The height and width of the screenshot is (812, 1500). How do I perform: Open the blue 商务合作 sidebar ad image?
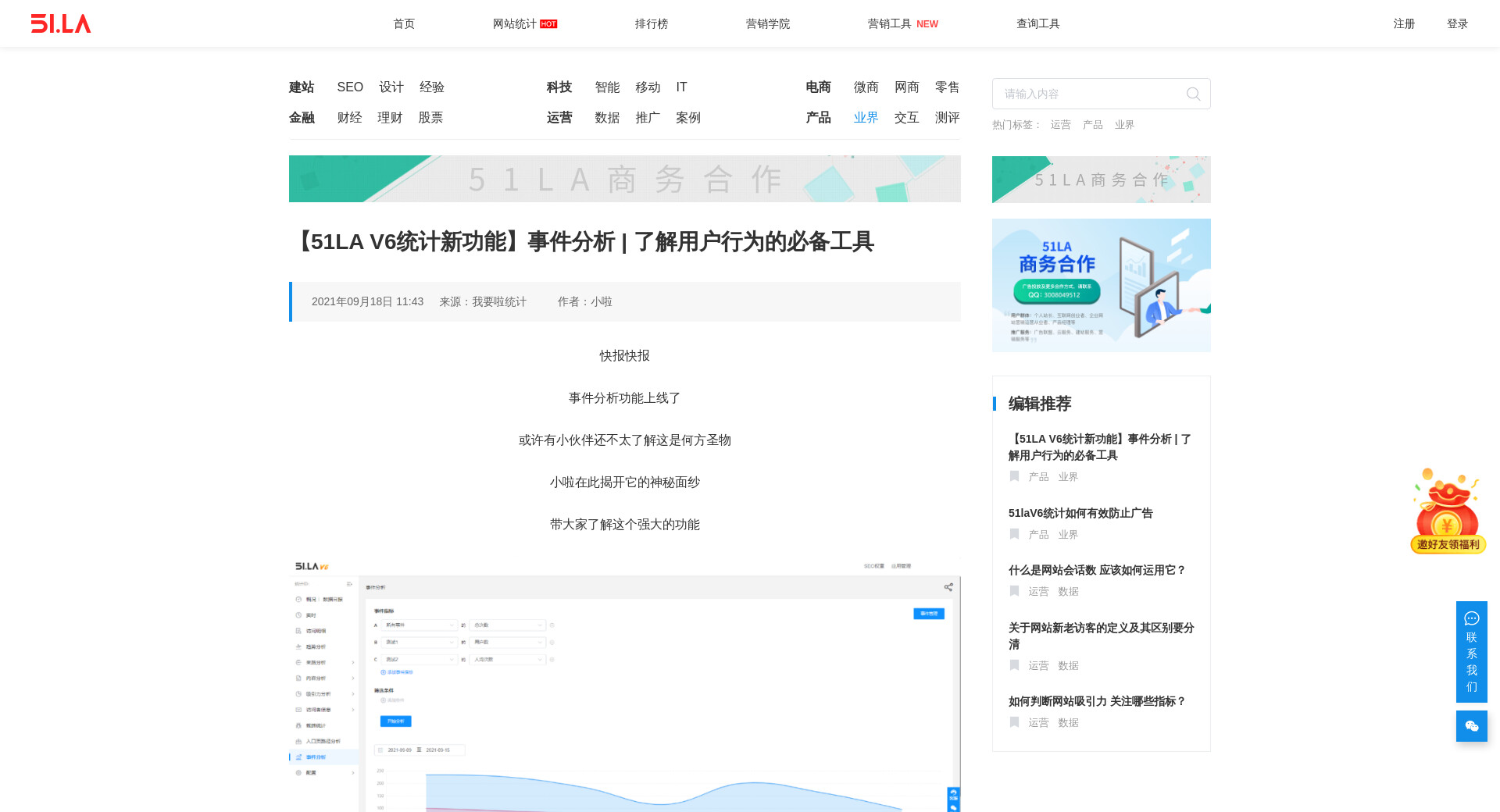tap(1101, 285)
